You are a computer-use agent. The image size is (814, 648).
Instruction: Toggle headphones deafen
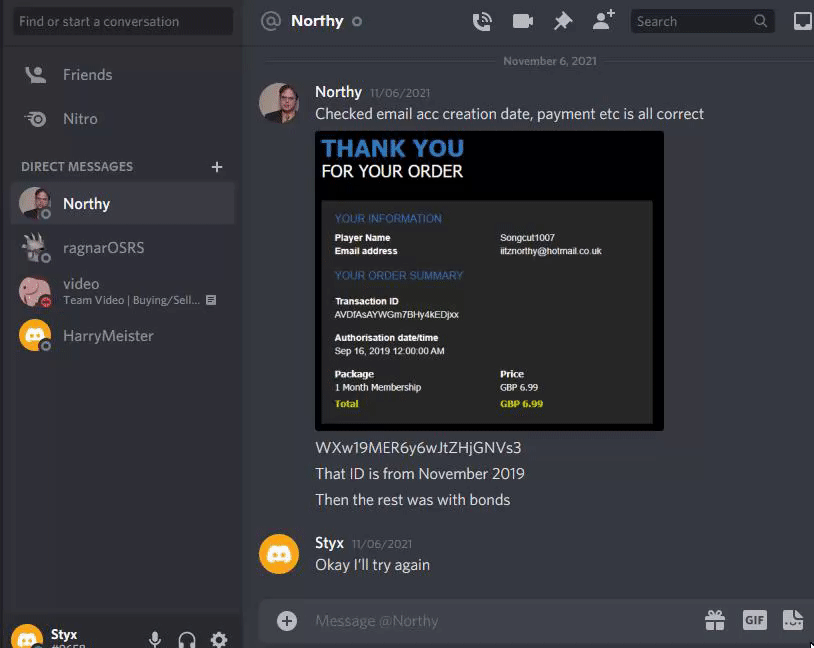pyautogui.click(x=187, y=639)
